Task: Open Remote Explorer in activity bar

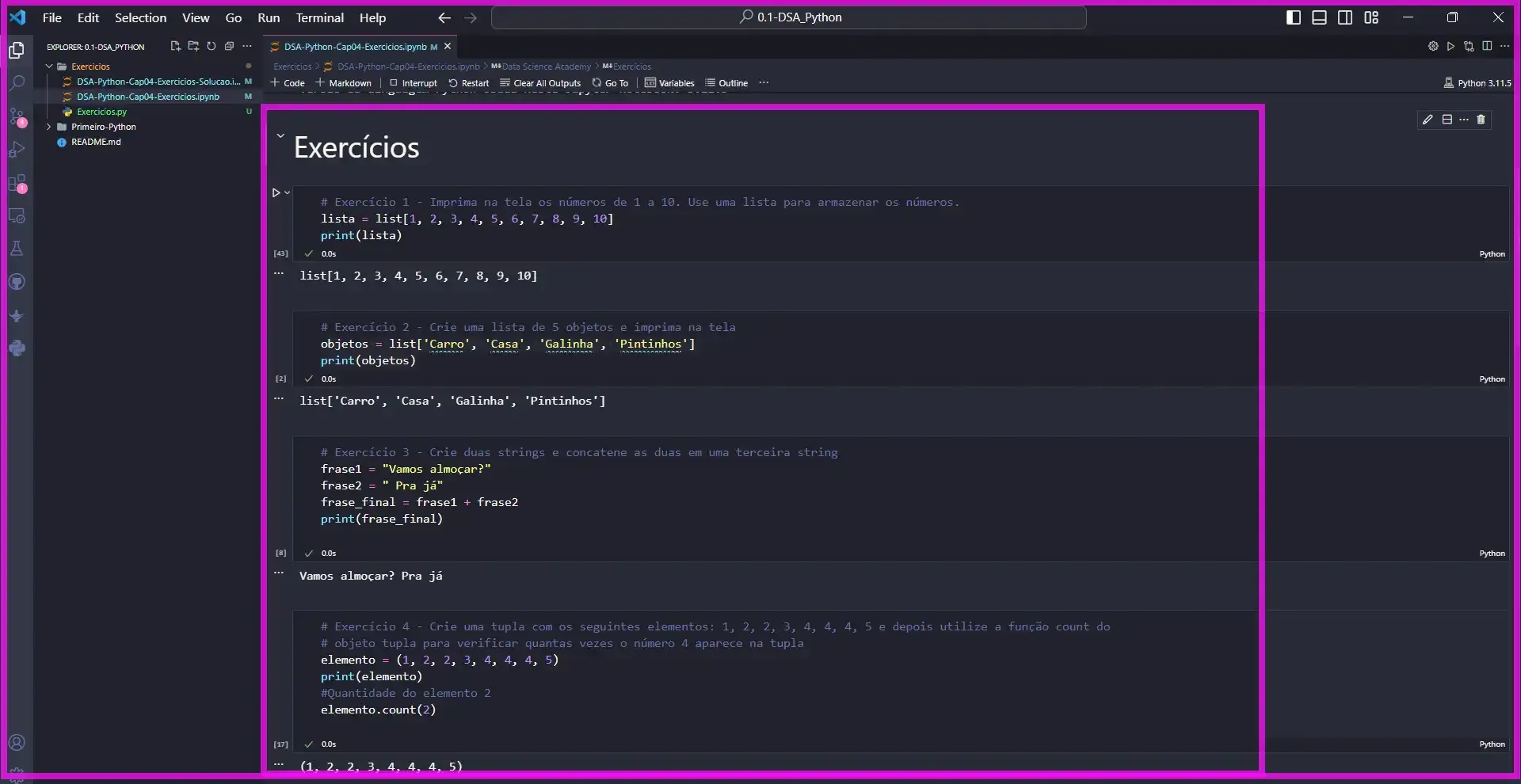Action: pyautogui.click(x=17, y=215)
